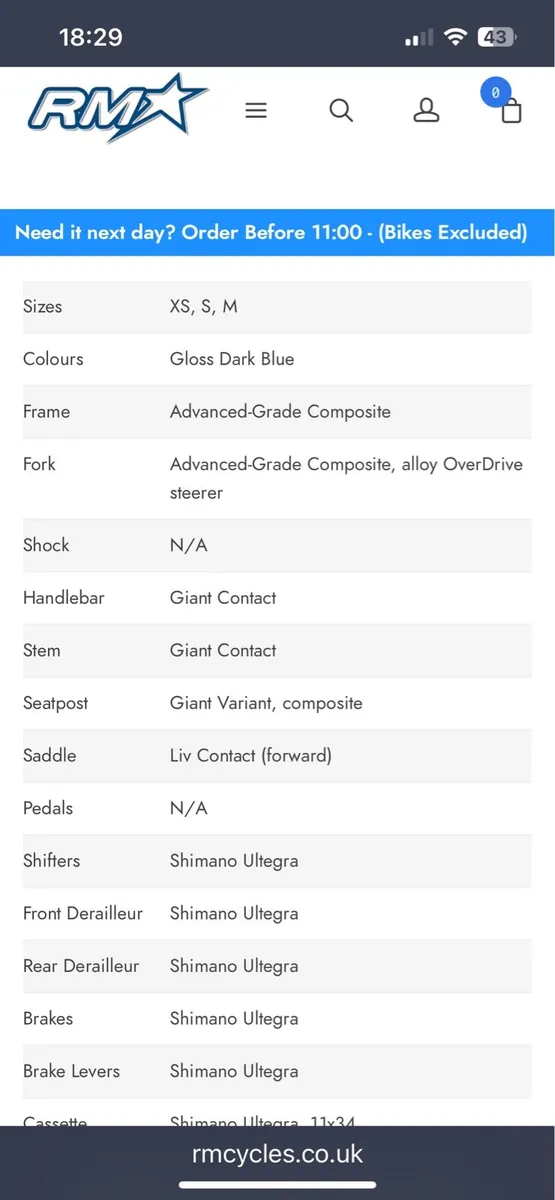555x1200 pixels.
Task: Tap the home indicator bar
Action: click(x=277, y=1186)
